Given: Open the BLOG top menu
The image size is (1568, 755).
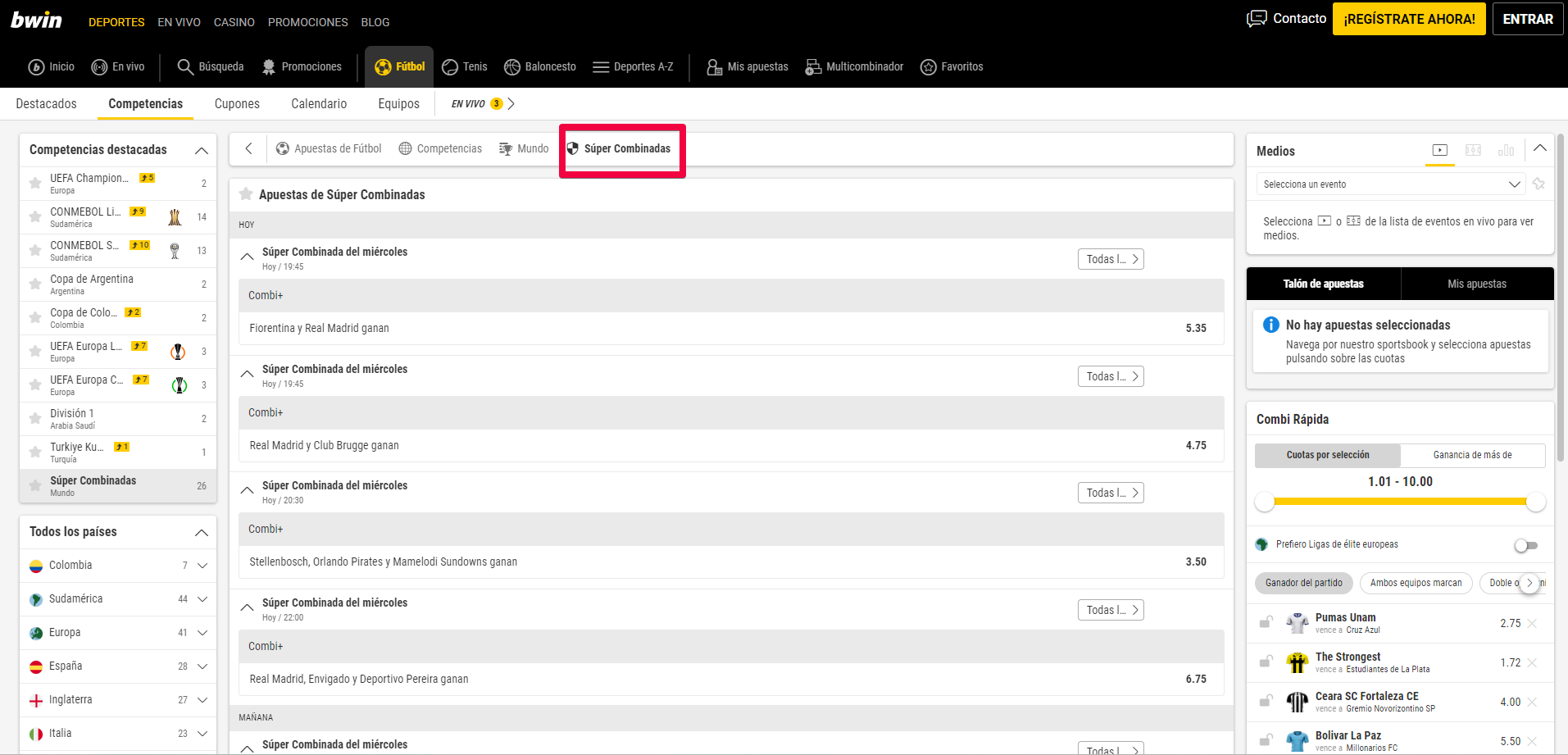Looking at the screenshot, I should [x=375, y=22].
